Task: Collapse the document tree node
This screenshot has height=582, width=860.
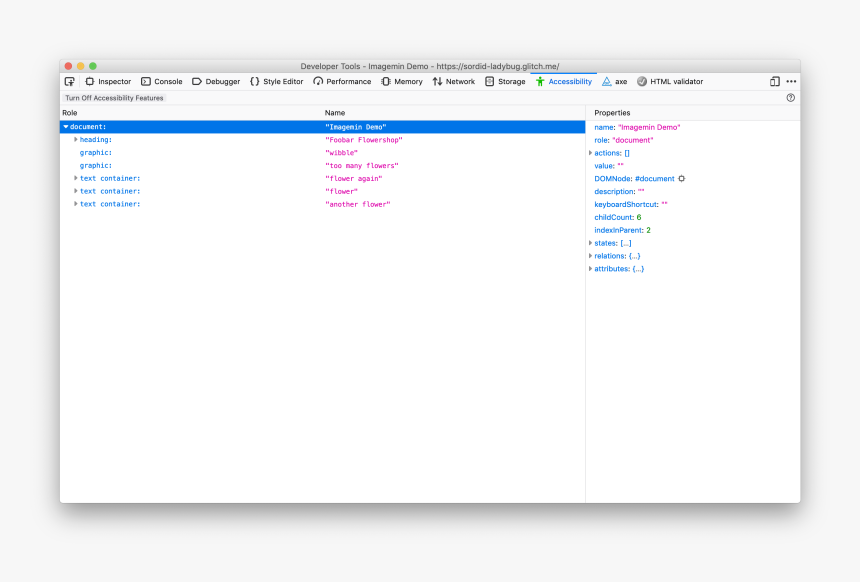Action: pyautogui.click(x=65, y=127)
